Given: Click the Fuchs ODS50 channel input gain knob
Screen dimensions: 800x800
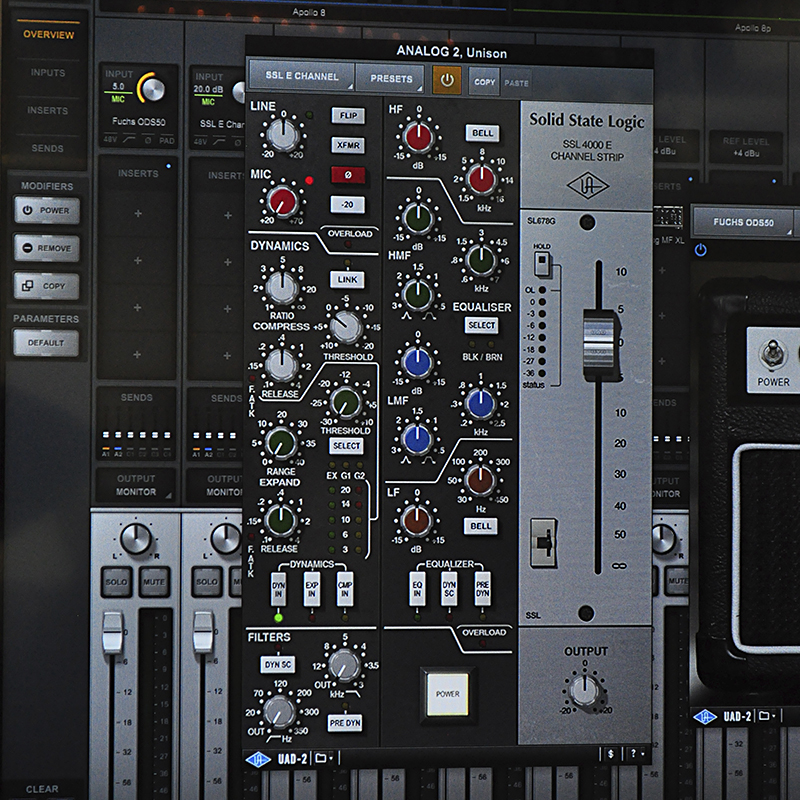Looking at the screenshot, I should tap(154, 89).
